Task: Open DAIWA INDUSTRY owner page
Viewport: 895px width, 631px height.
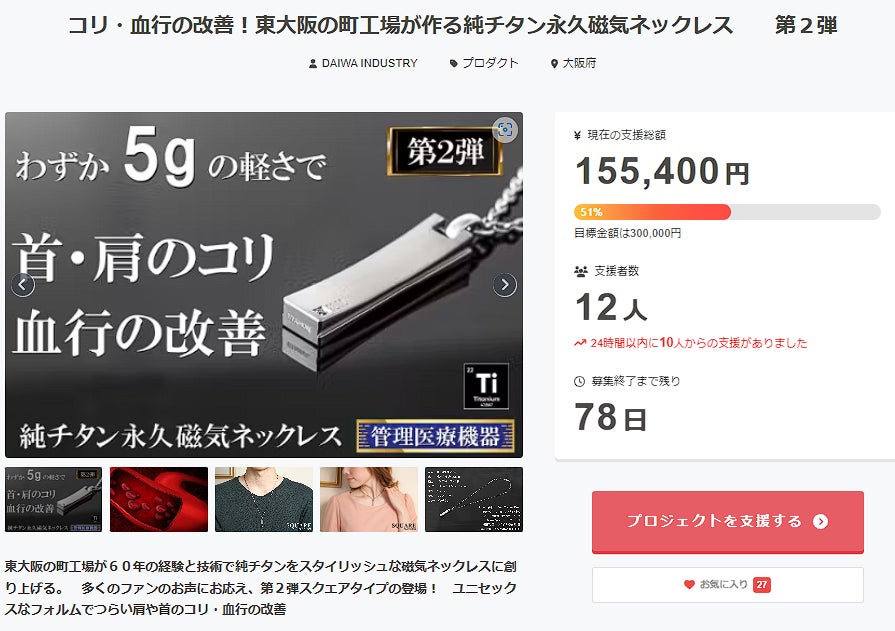Action: pos(369,63)
